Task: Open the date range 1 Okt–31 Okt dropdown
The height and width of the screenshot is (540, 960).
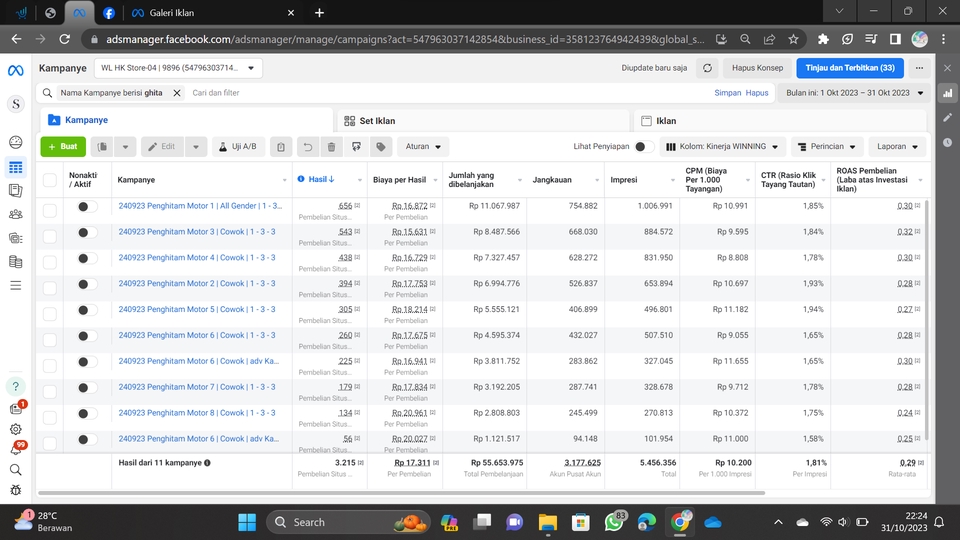Action: tap(853, 93)
